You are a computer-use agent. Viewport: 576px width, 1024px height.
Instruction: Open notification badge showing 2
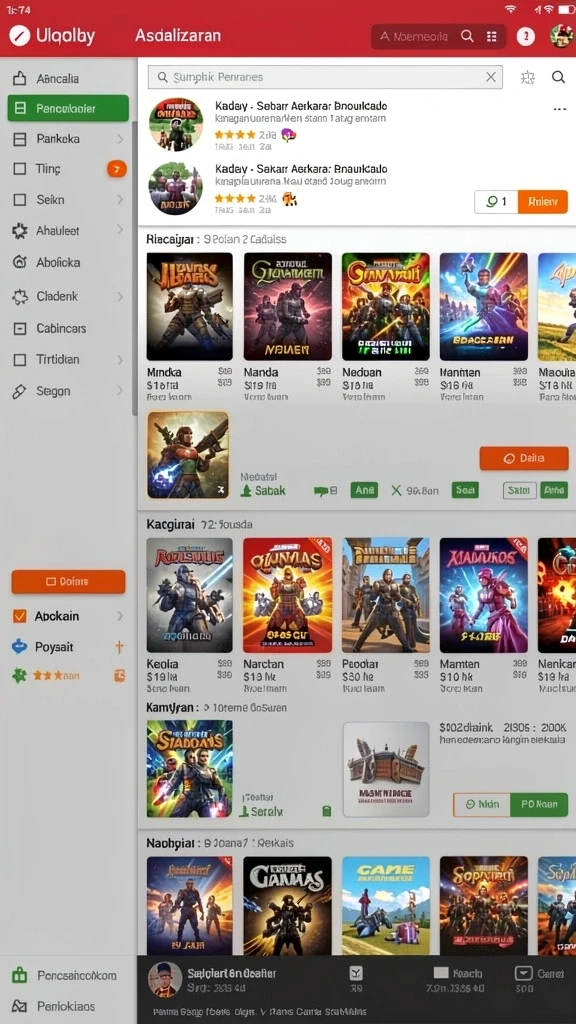tap(526, 37)
